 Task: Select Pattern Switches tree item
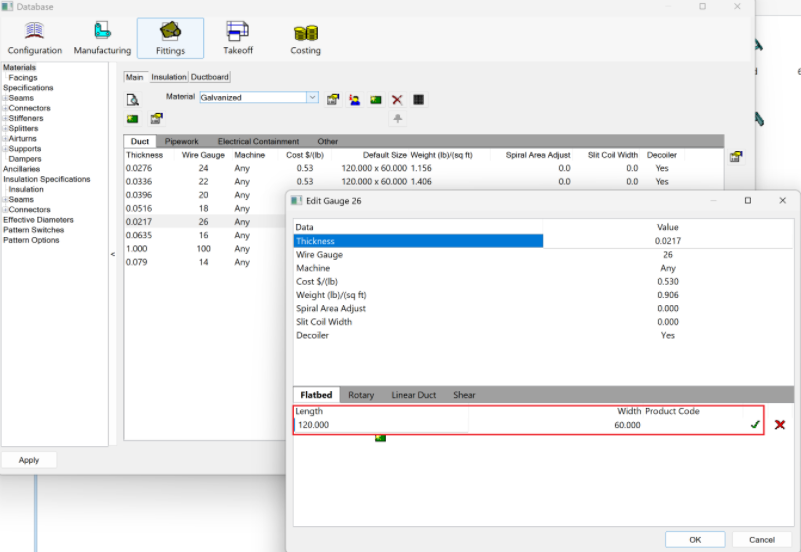pos(34,230)
